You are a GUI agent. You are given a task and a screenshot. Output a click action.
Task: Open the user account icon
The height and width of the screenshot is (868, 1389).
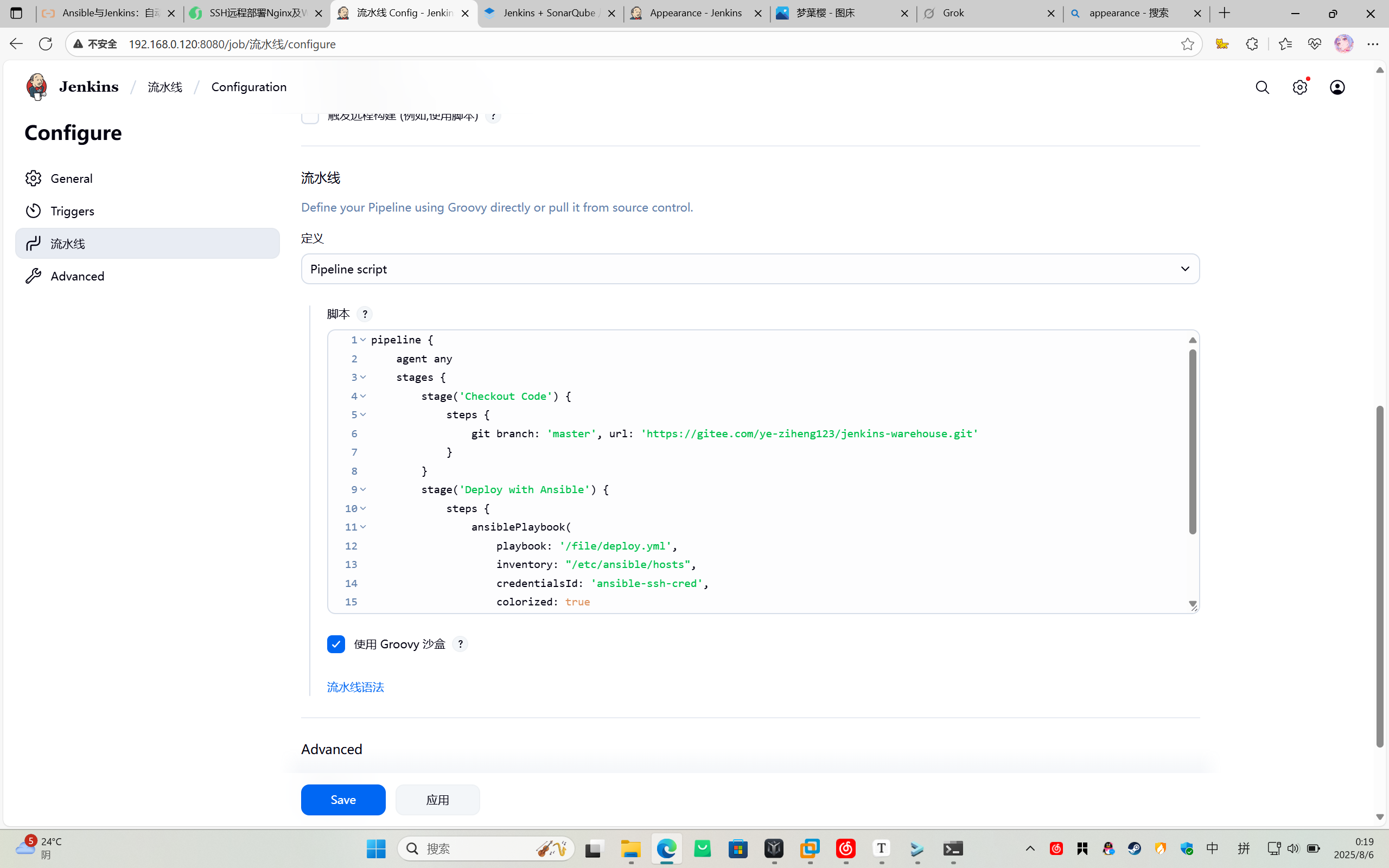click(x=1337, y=87)
